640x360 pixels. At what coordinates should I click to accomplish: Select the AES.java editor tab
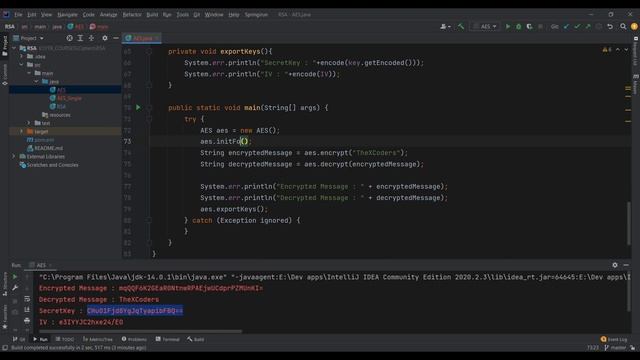pyautogui.click(x=142, y=38)
